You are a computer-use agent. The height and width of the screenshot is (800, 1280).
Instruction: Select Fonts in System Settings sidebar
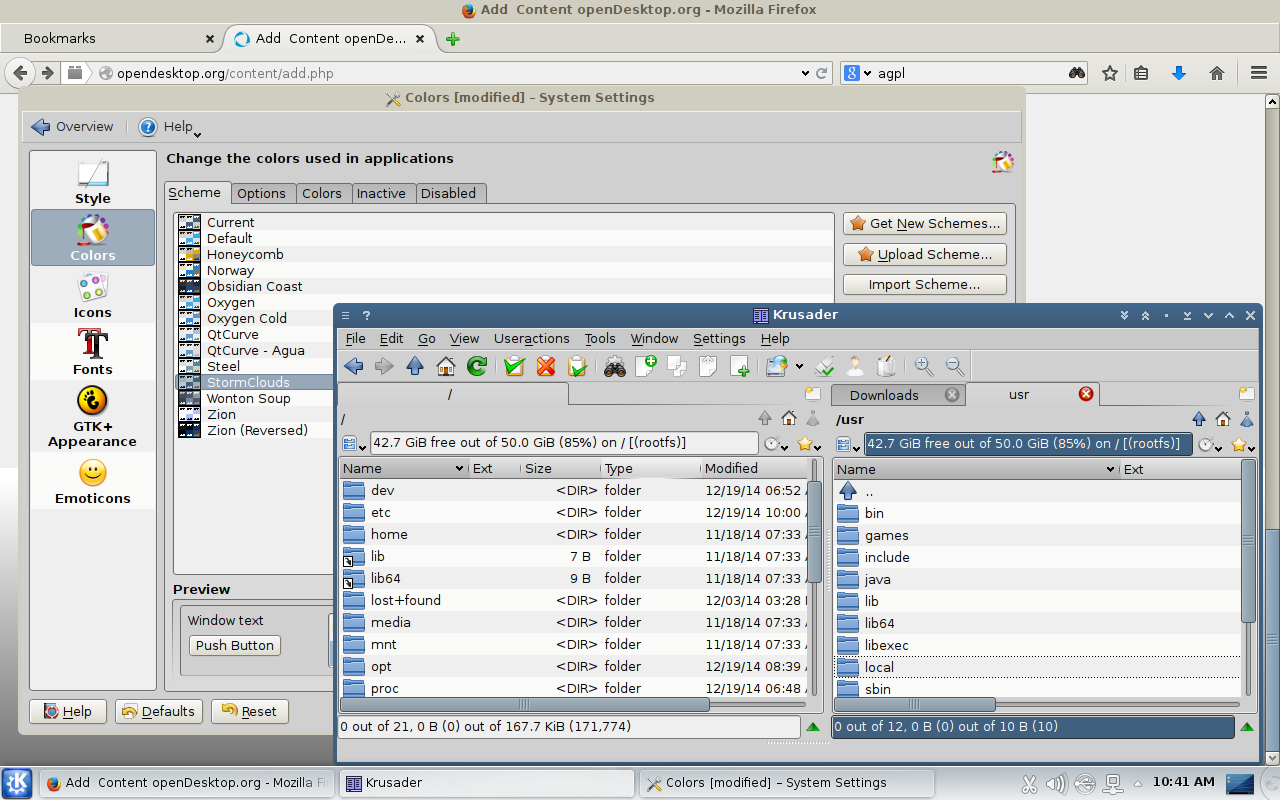pyautogui.click(x=93, y=352)
